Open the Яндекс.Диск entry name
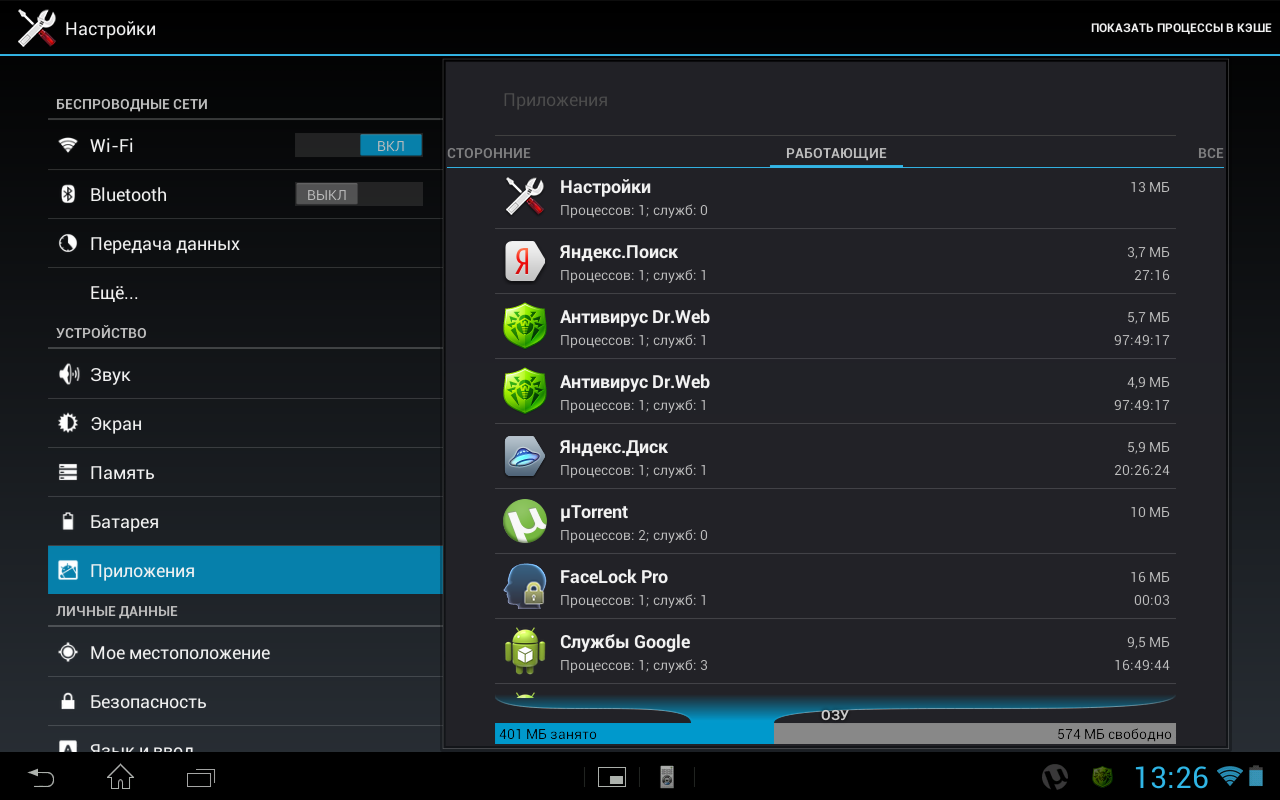Screen dimensions: 1280x800 click(614, 447)
